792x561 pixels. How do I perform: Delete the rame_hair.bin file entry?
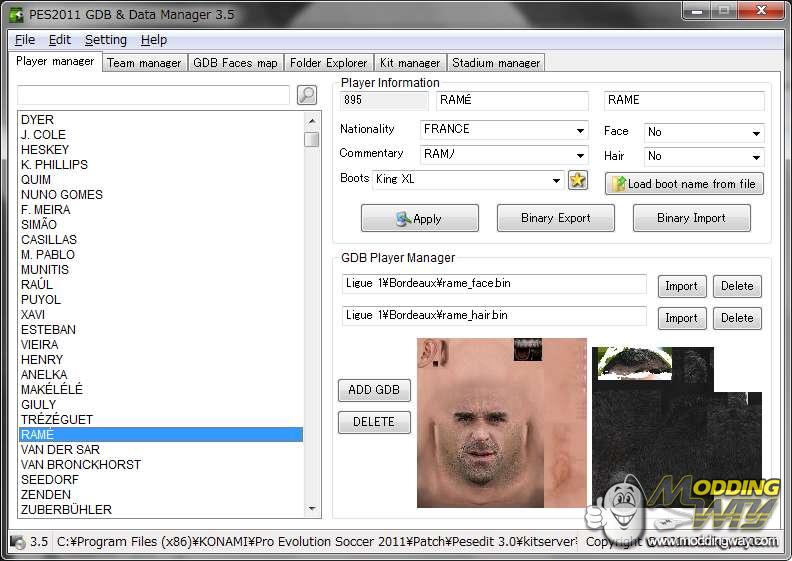pos(737,318)
